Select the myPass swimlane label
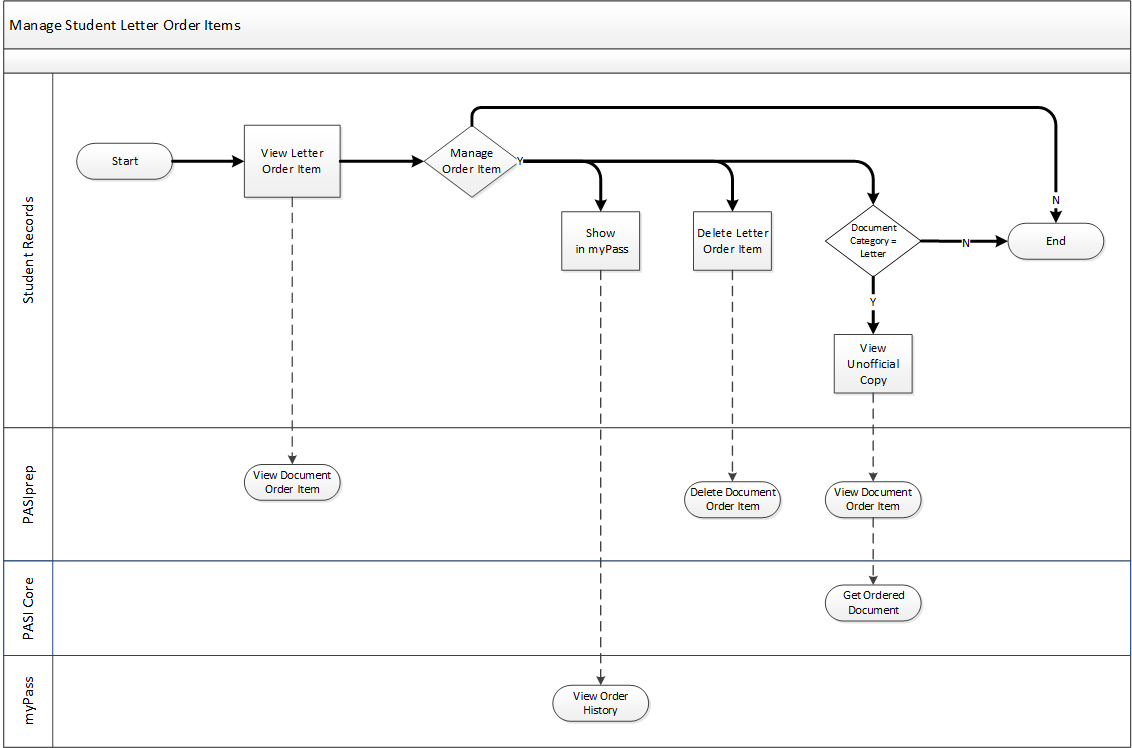The height and width of the screenshot is (748, 1132). tap(29, 701)
